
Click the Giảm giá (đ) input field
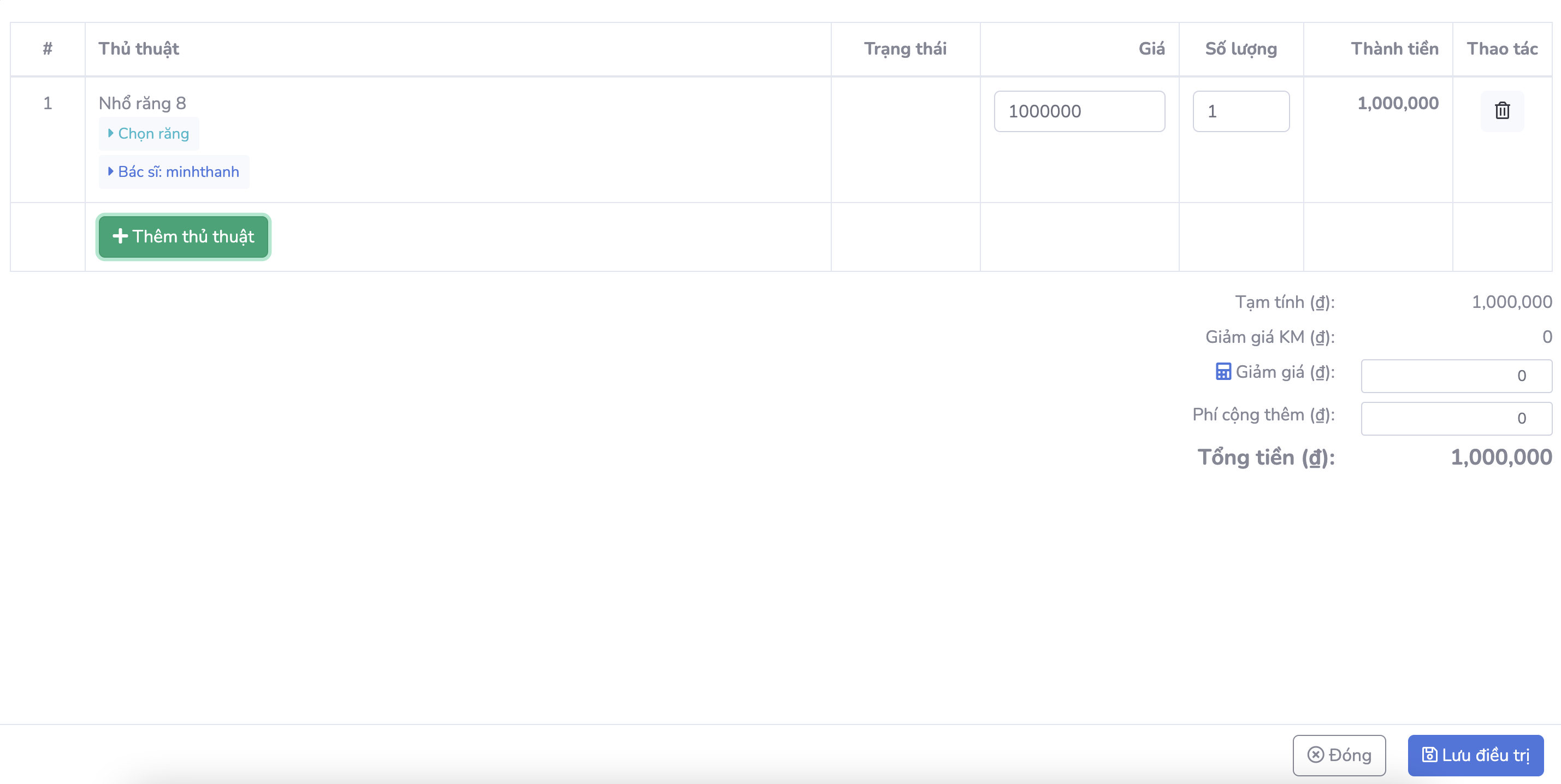pos(1456,376)
